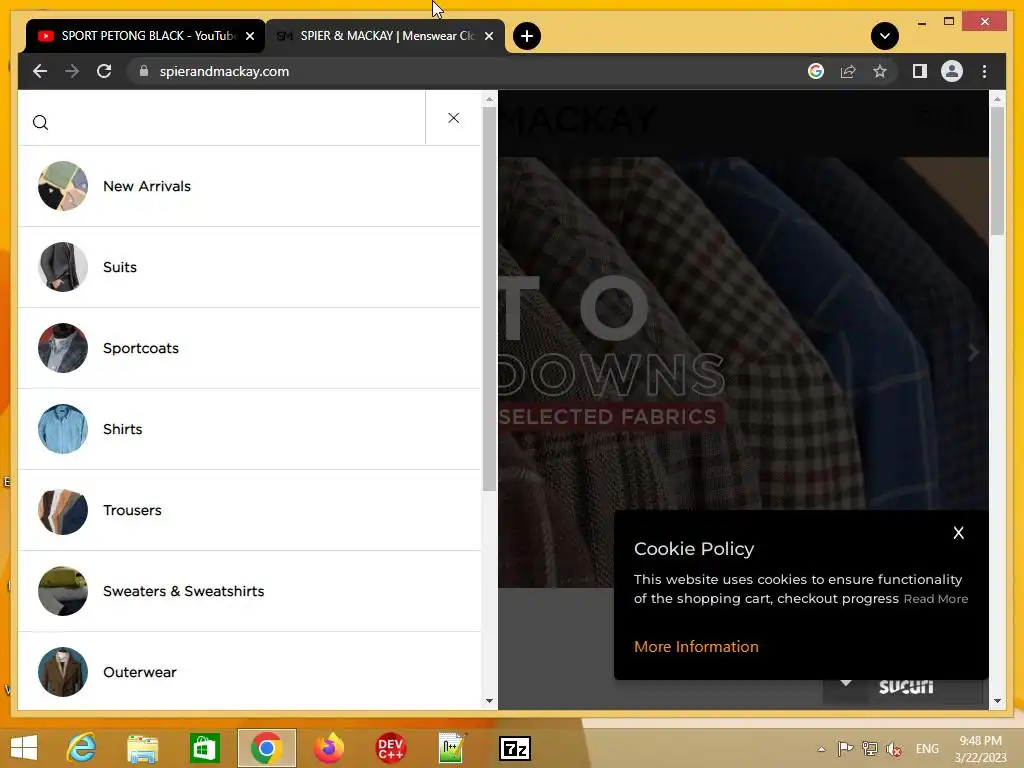Open New Arrivals category
The image size is (1024, 768).
tap(249, 186)
